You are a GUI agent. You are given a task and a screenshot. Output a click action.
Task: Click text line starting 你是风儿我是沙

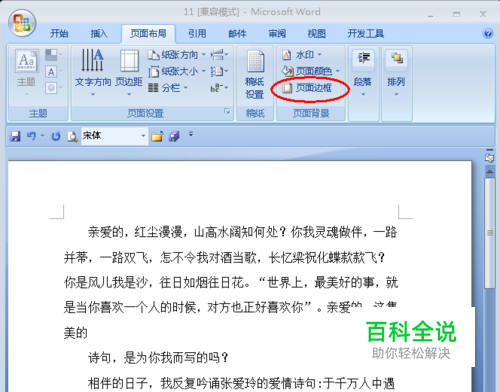(x=231, y=283)
